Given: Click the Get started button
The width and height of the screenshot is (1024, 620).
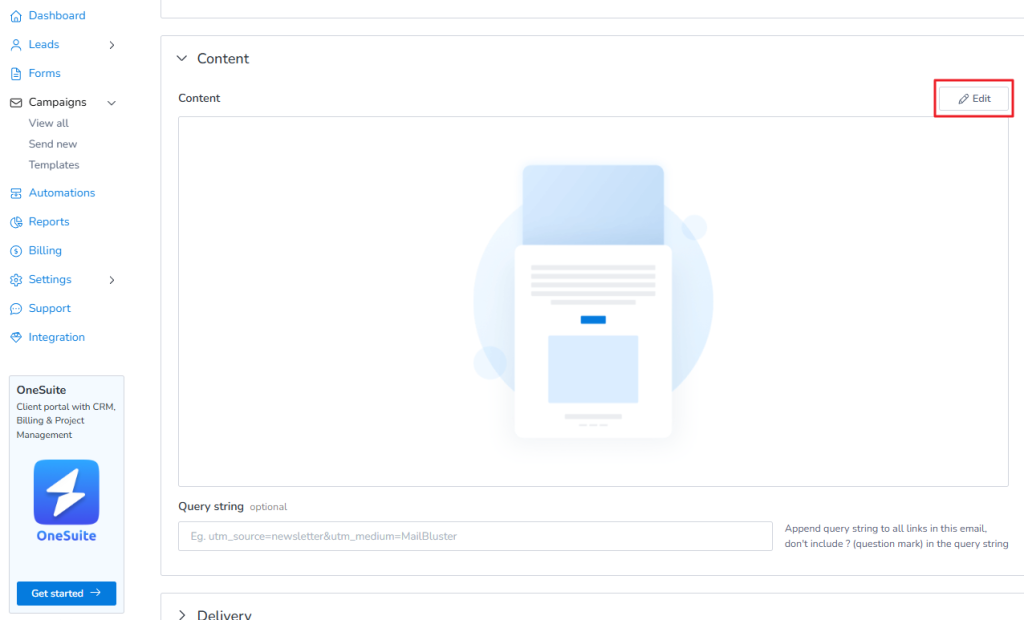Looking at the screenshot, I should [x=67, y=593].
